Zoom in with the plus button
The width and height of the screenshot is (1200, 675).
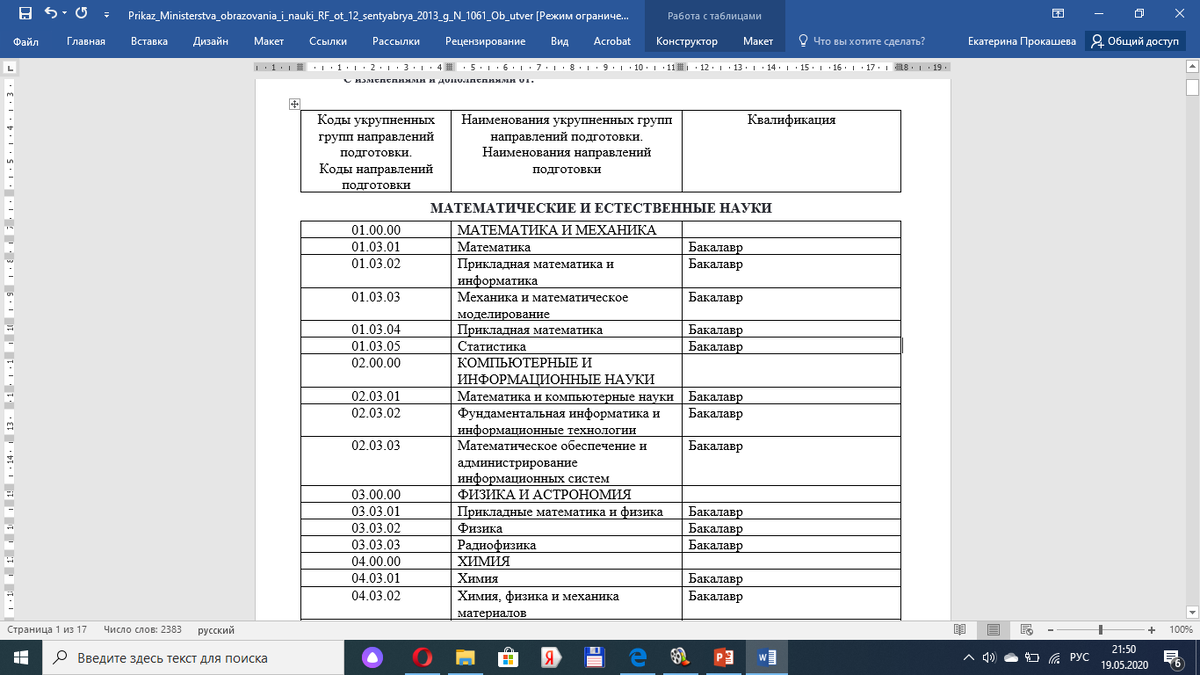click(1152, 630)
